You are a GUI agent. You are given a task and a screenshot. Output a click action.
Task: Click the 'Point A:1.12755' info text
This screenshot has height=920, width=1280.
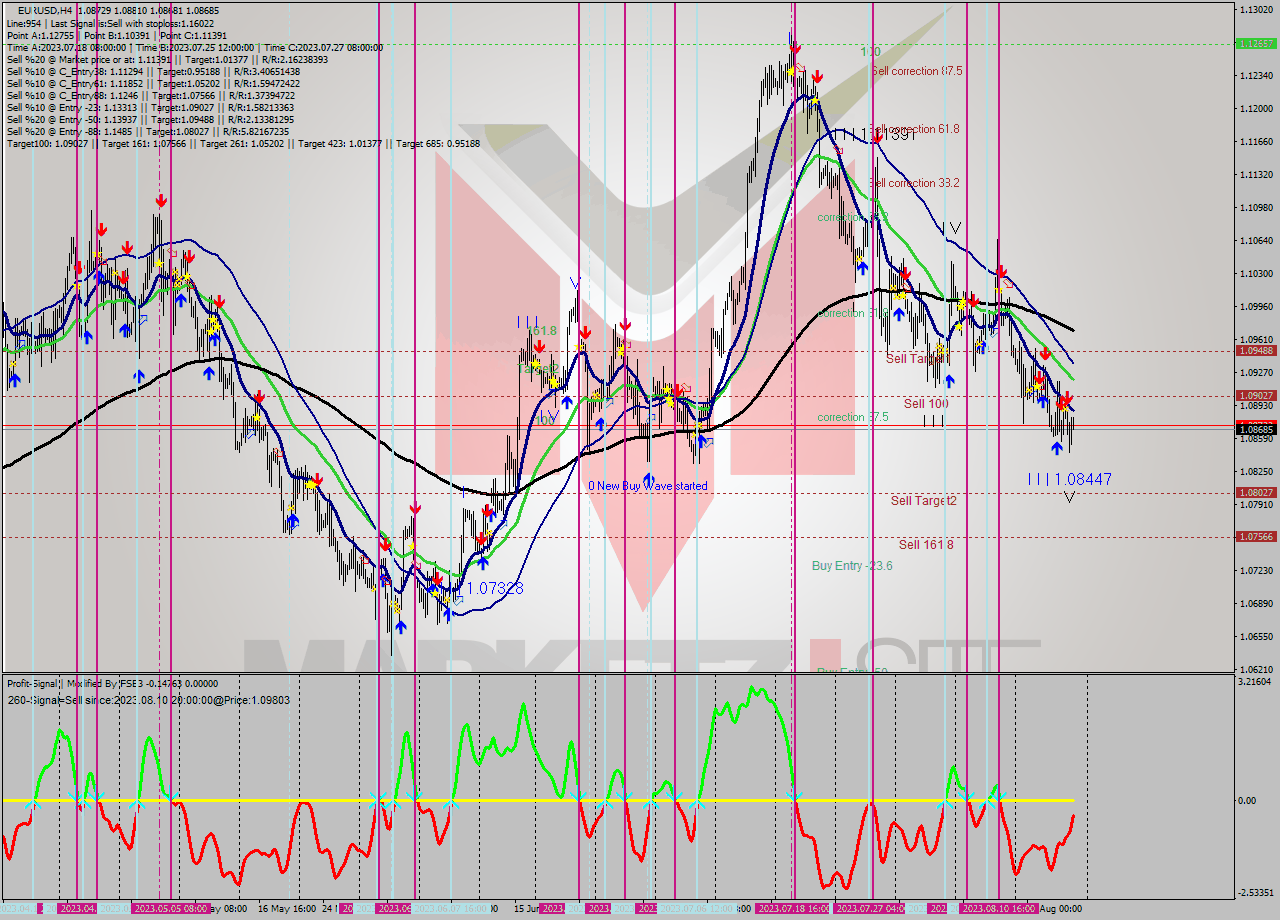tap(38, 35)
